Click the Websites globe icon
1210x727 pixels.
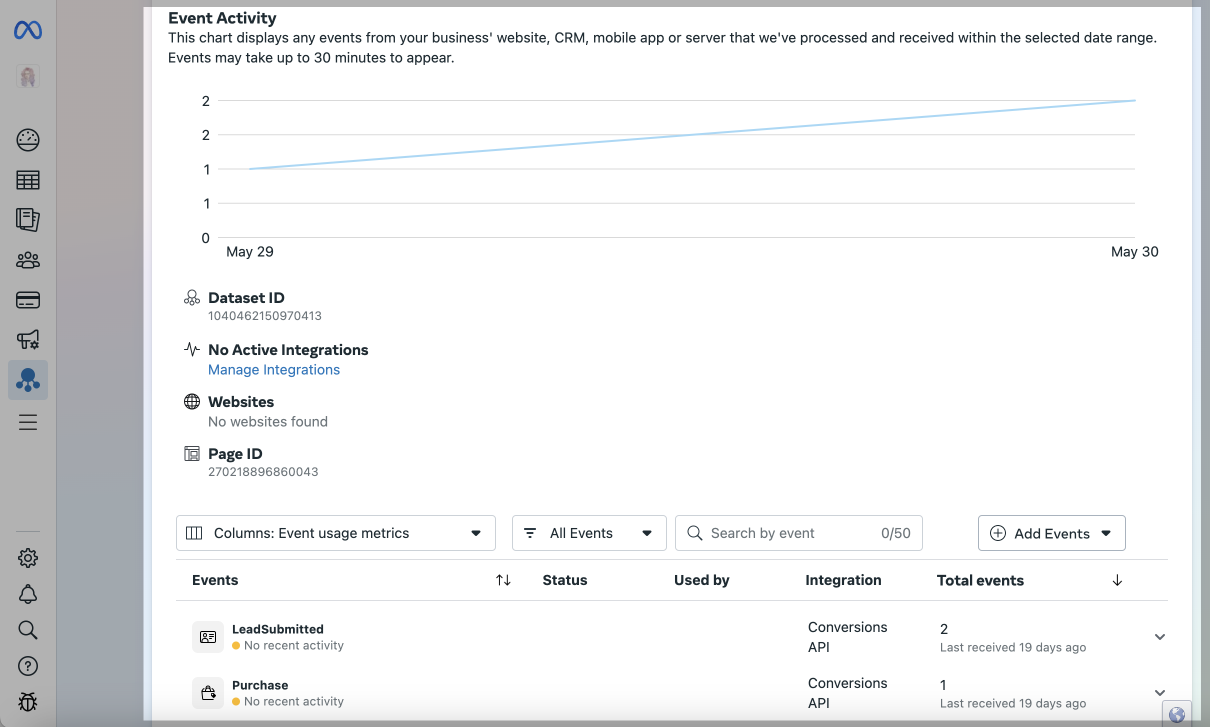pos(192,402)
